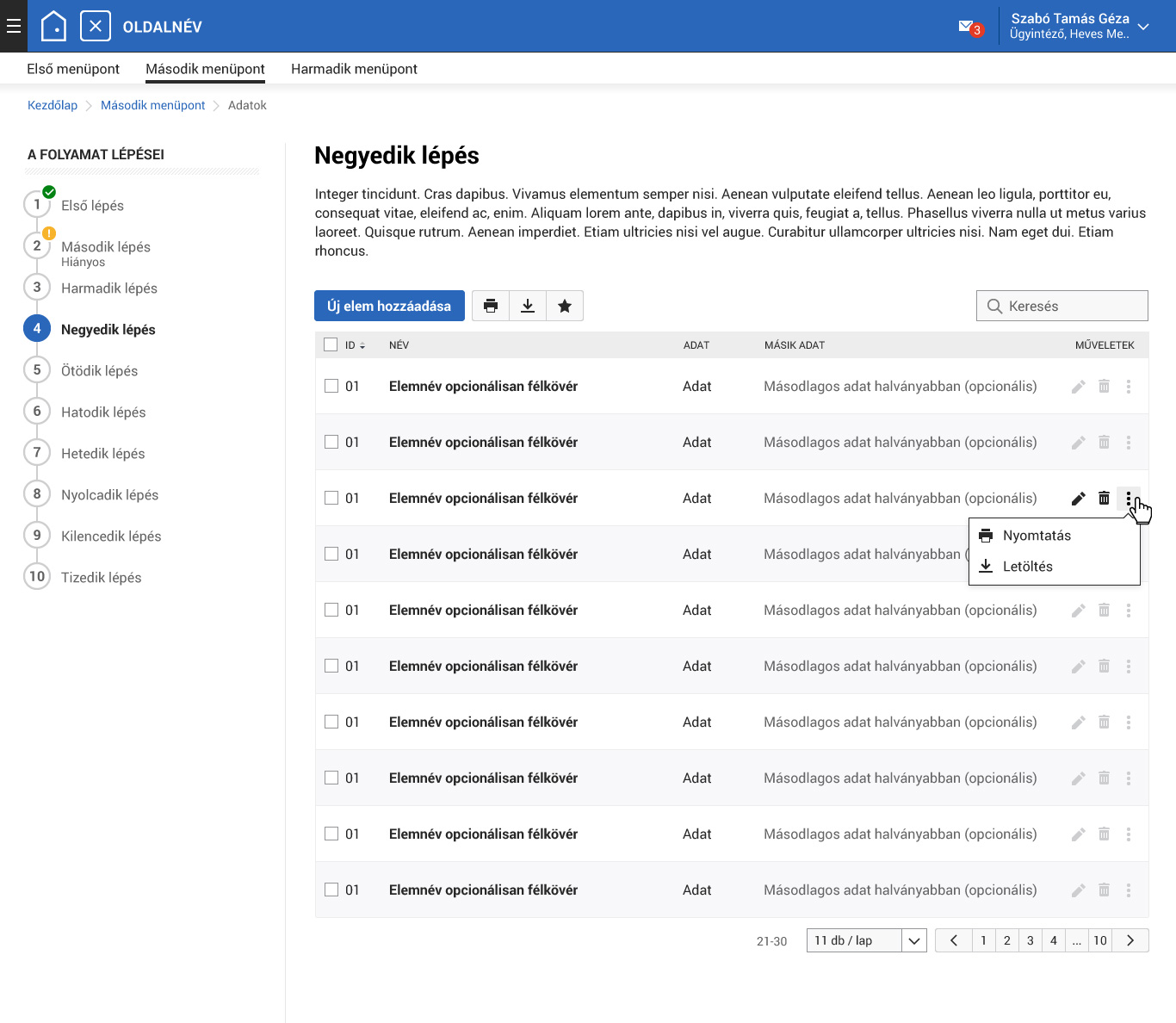Check the checkbox in the ninth table row
Image resolution: width=1176 pixels, height=1023 pixels.
click(331, 834)
